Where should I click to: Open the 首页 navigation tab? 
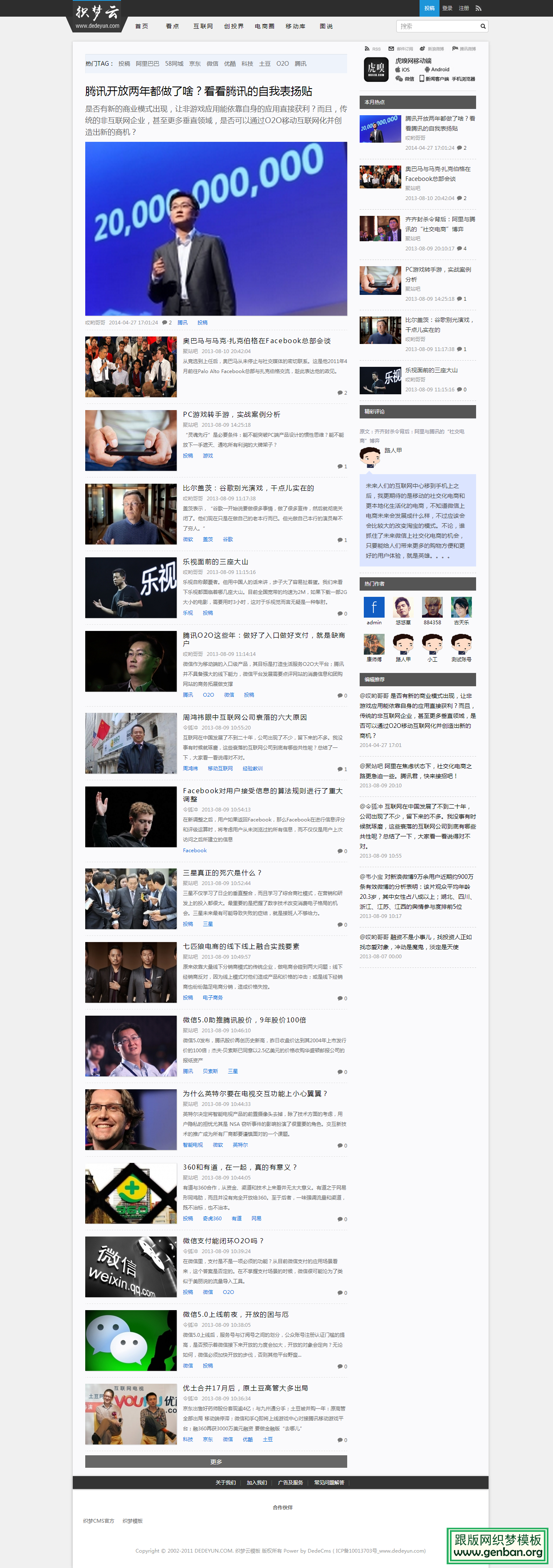click(142, 26)
